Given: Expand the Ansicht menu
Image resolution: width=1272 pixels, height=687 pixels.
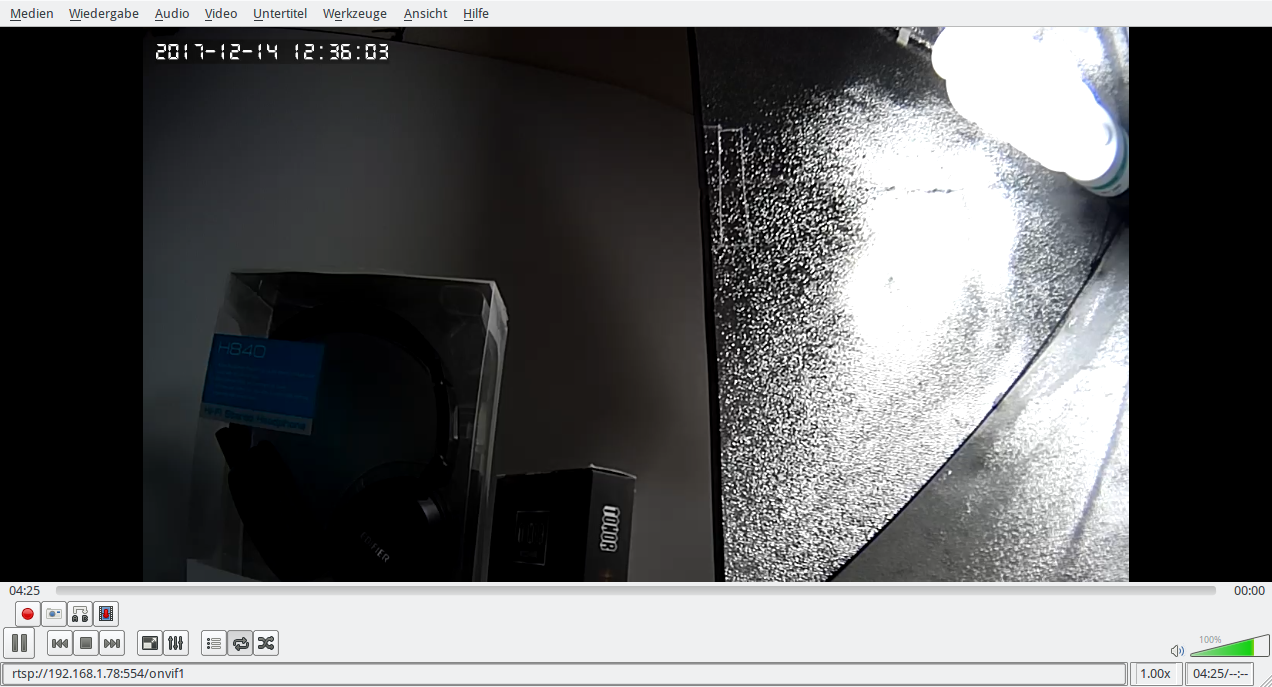Looking at the screenshot, I should (x=425, y=14).
